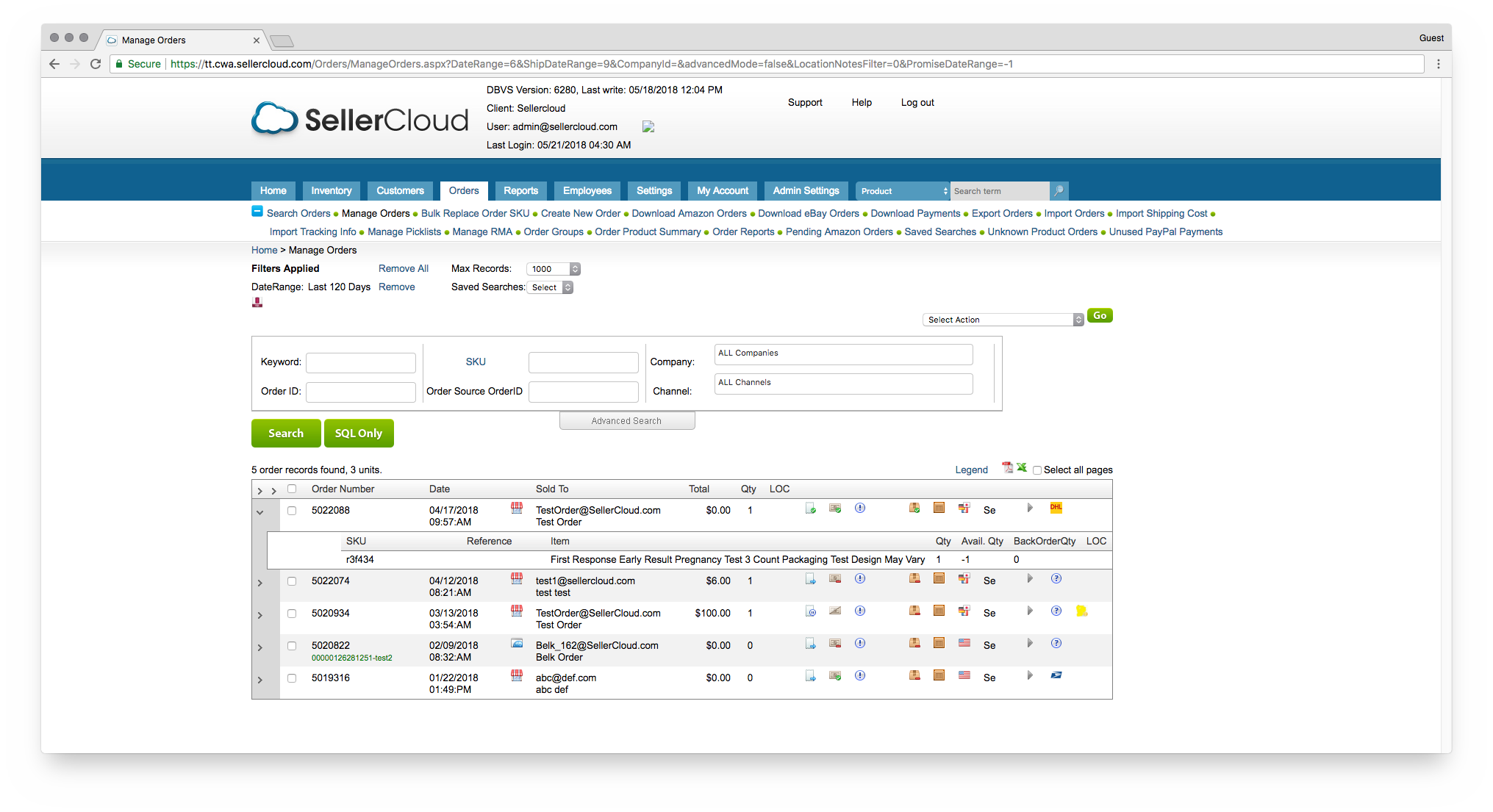Click into the Keyword input field
1493x812 pixels.
click(361, 362)
